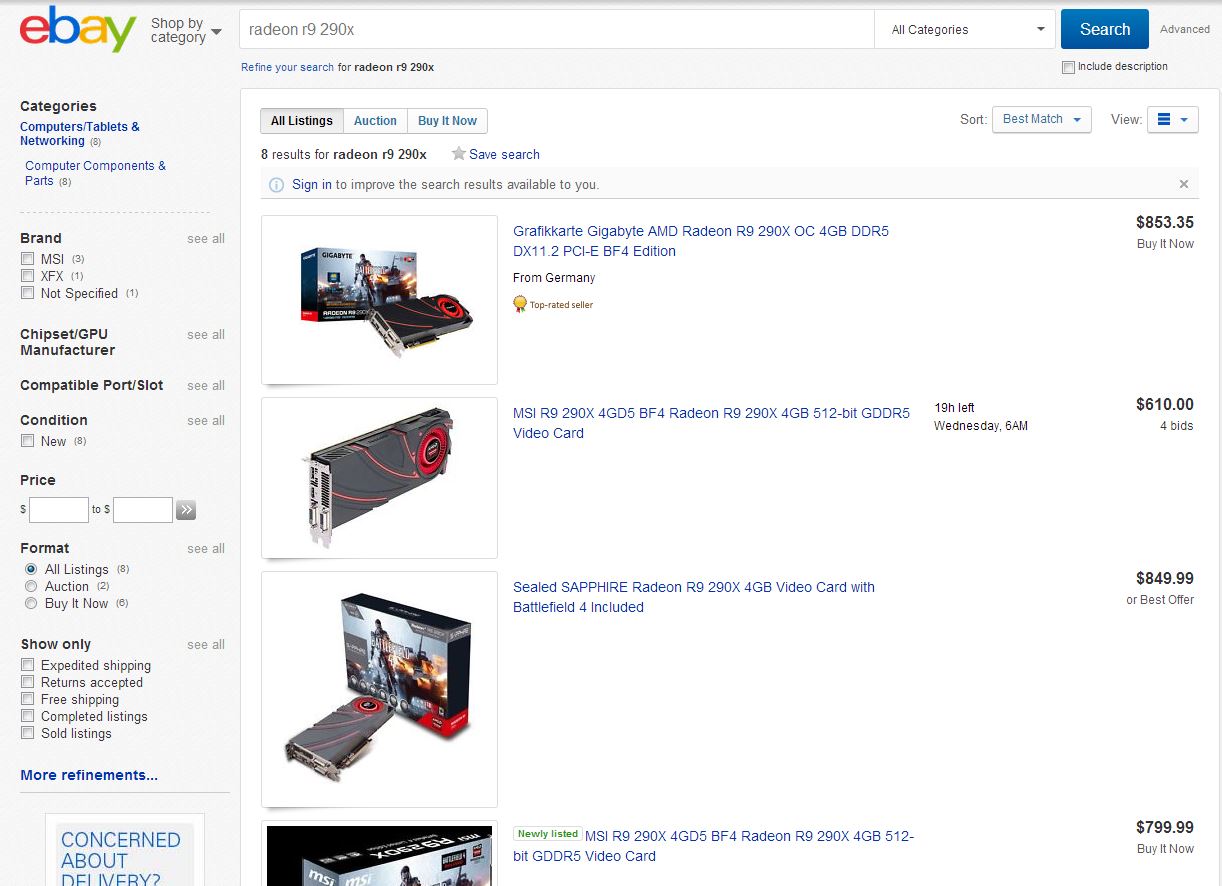Click the minimum price input field

click(x=59, y=510)
